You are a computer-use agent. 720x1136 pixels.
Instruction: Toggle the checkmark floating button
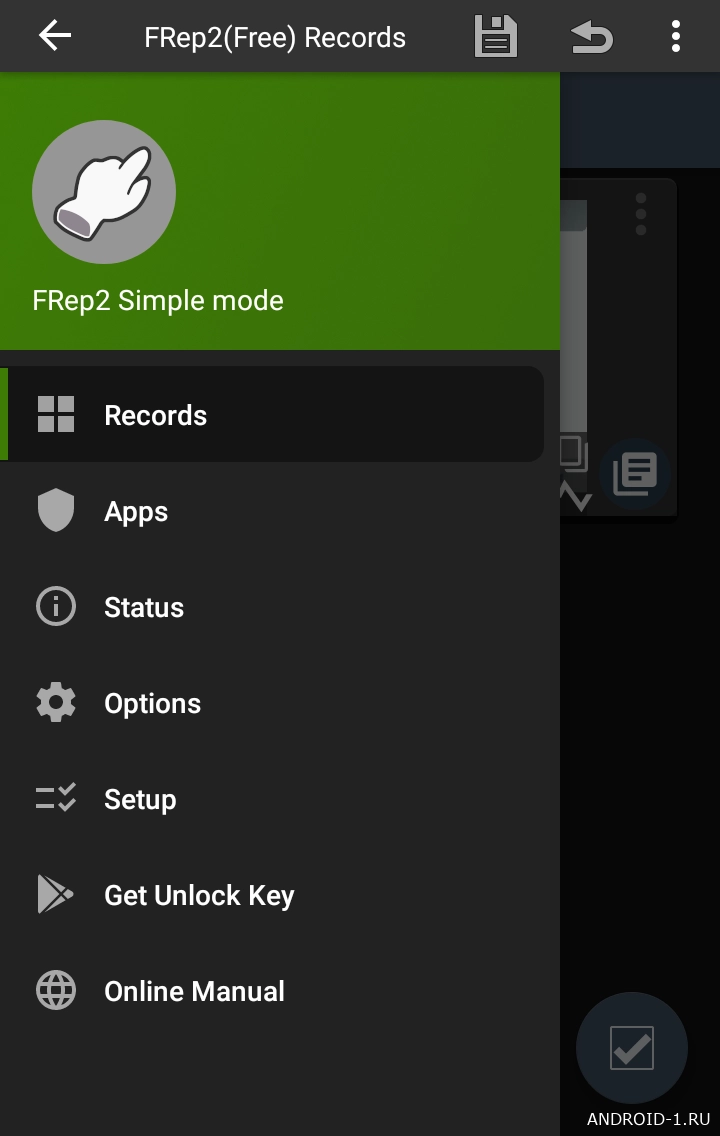tap(632, 1048)
